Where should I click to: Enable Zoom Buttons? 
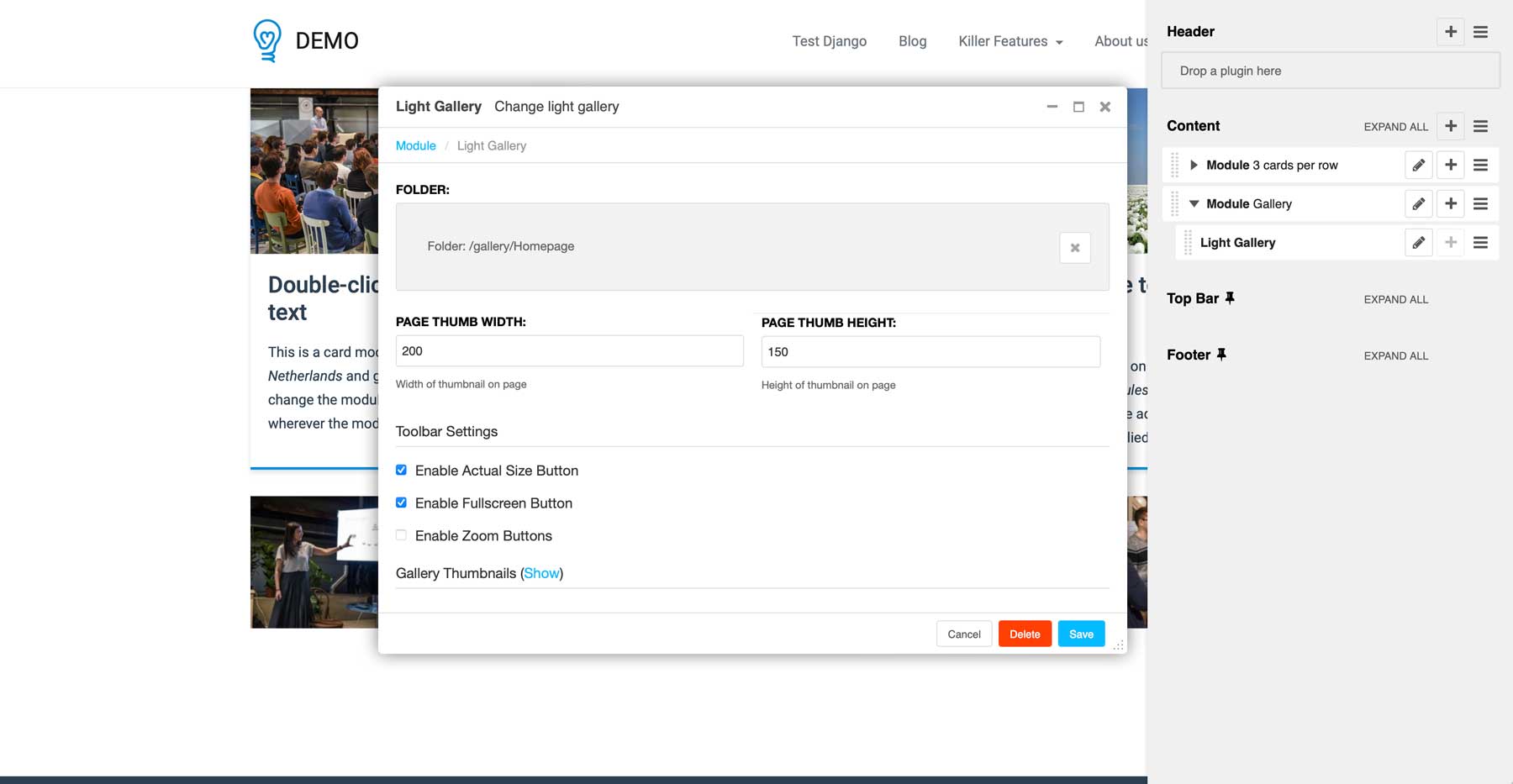tap(401, 534)
